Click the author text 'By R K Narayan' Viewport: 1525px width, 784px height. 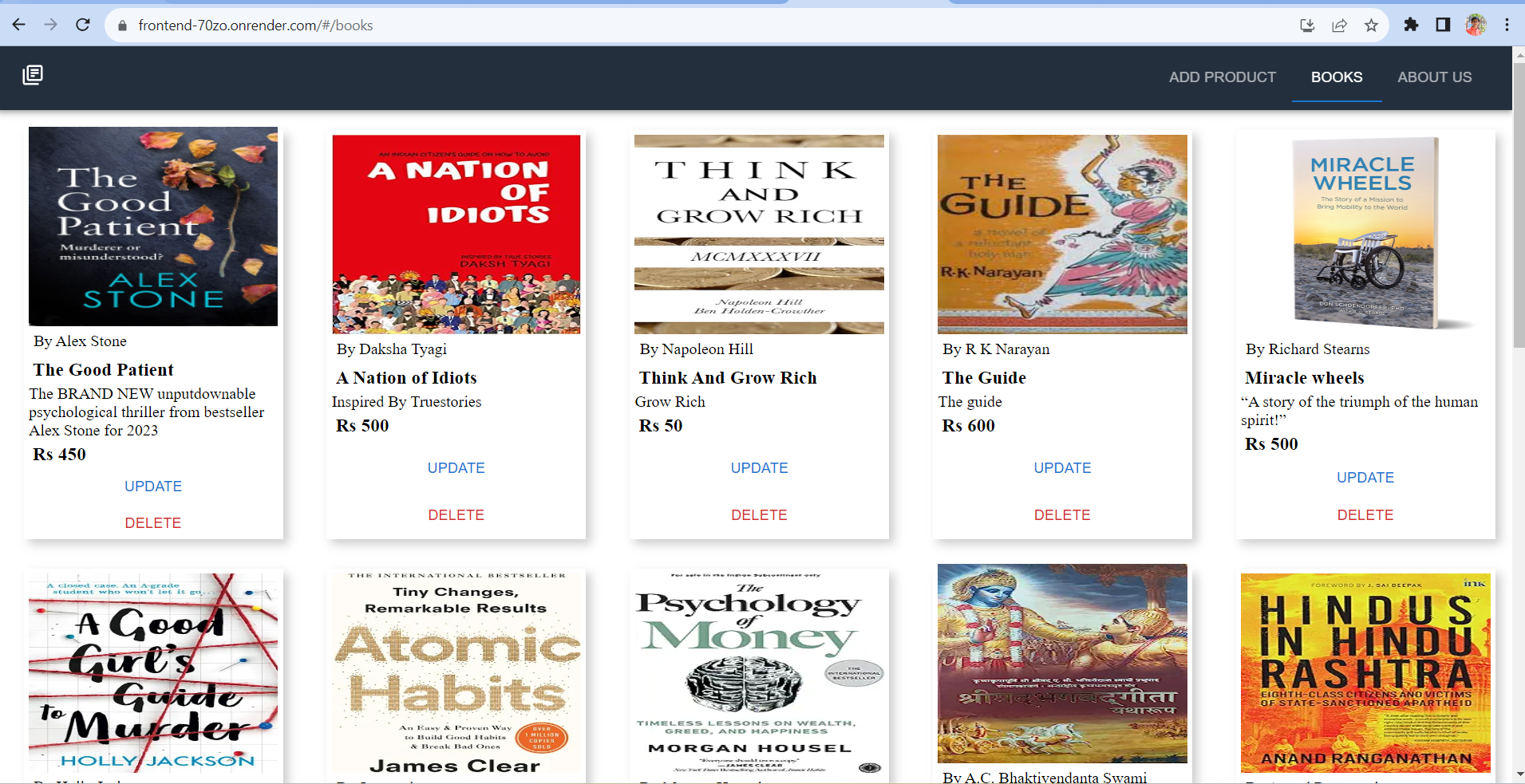pos(996,349)
